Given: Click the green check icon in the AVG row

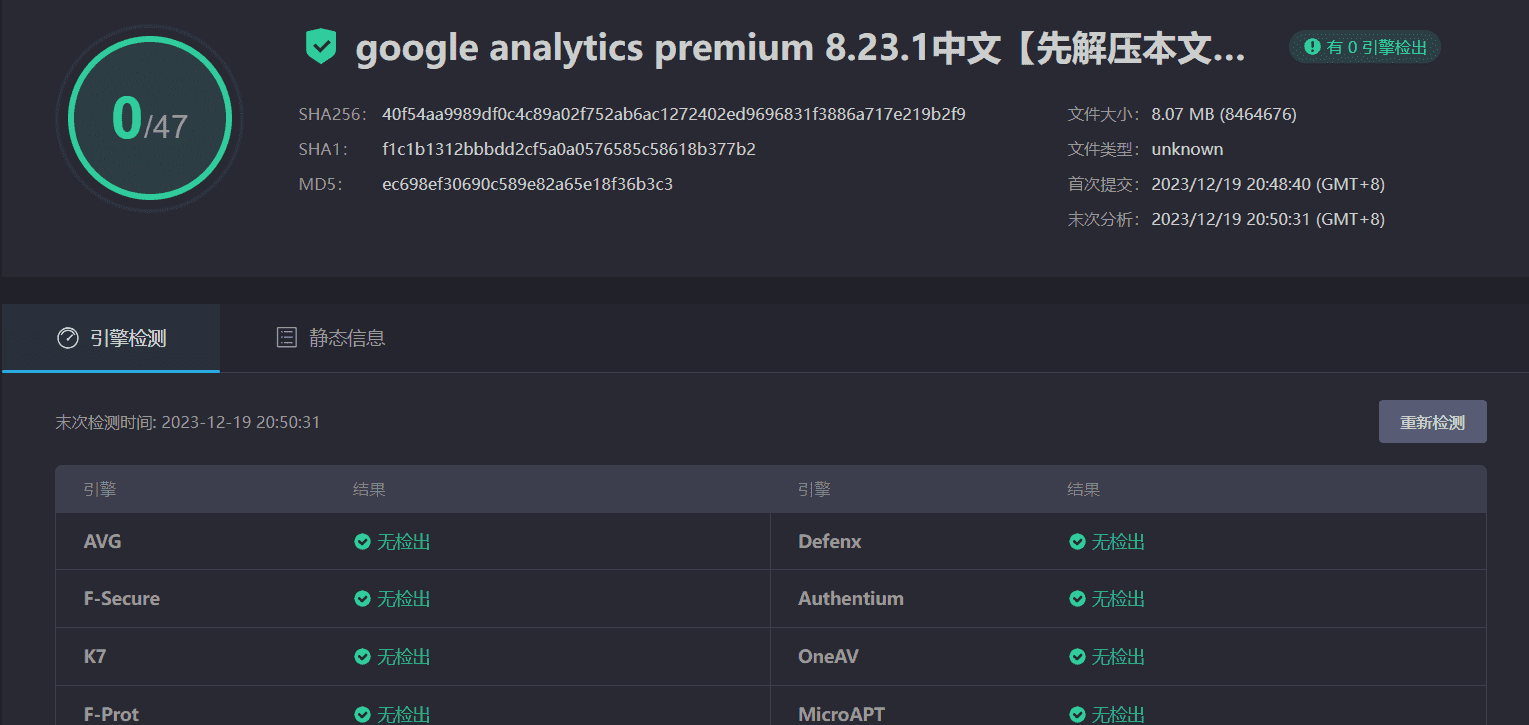Looking at the screenshot, I should click(x=362, y=542).
